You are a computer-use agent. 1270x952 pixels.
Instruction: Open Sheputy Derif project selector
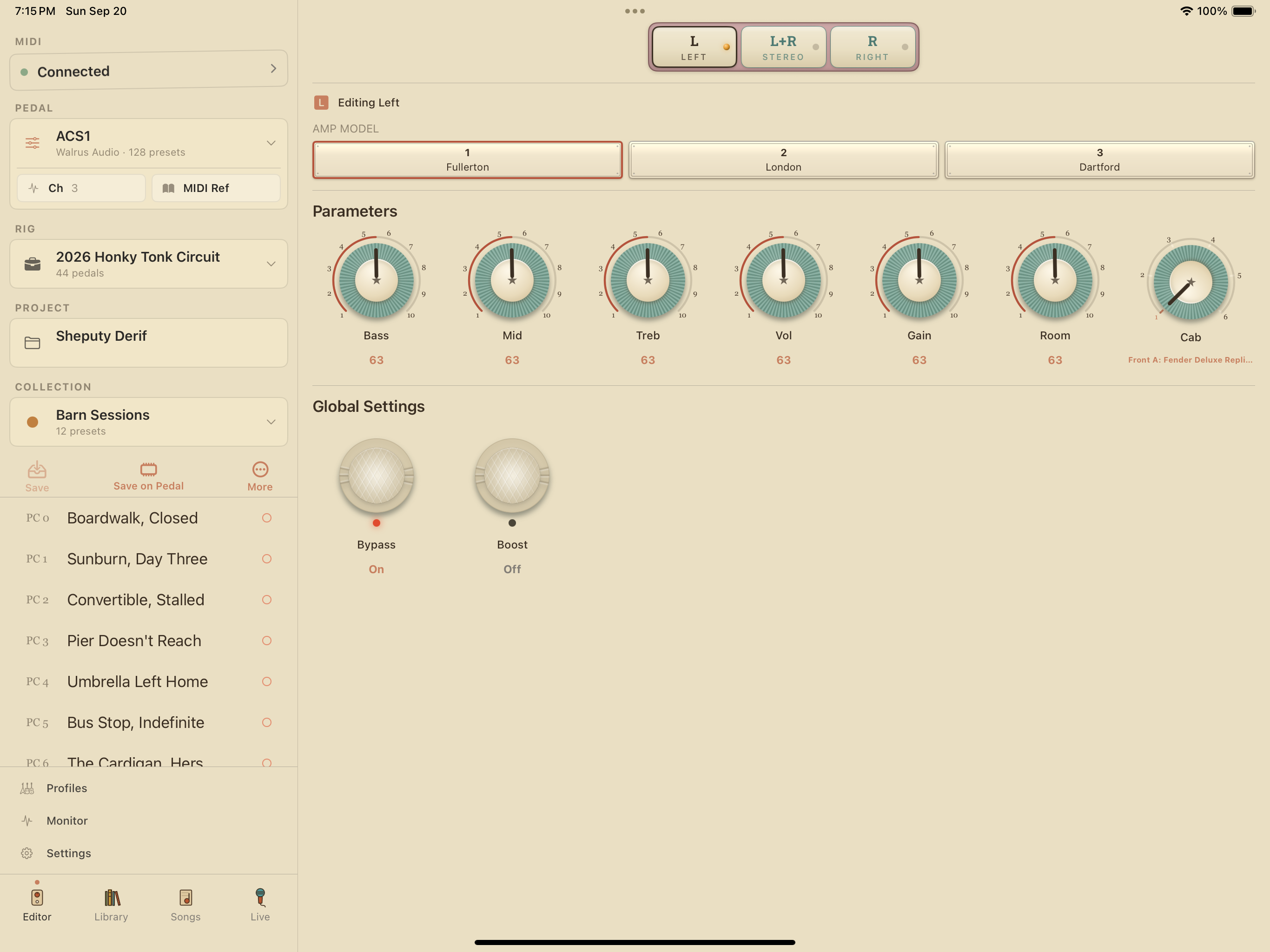149,343
